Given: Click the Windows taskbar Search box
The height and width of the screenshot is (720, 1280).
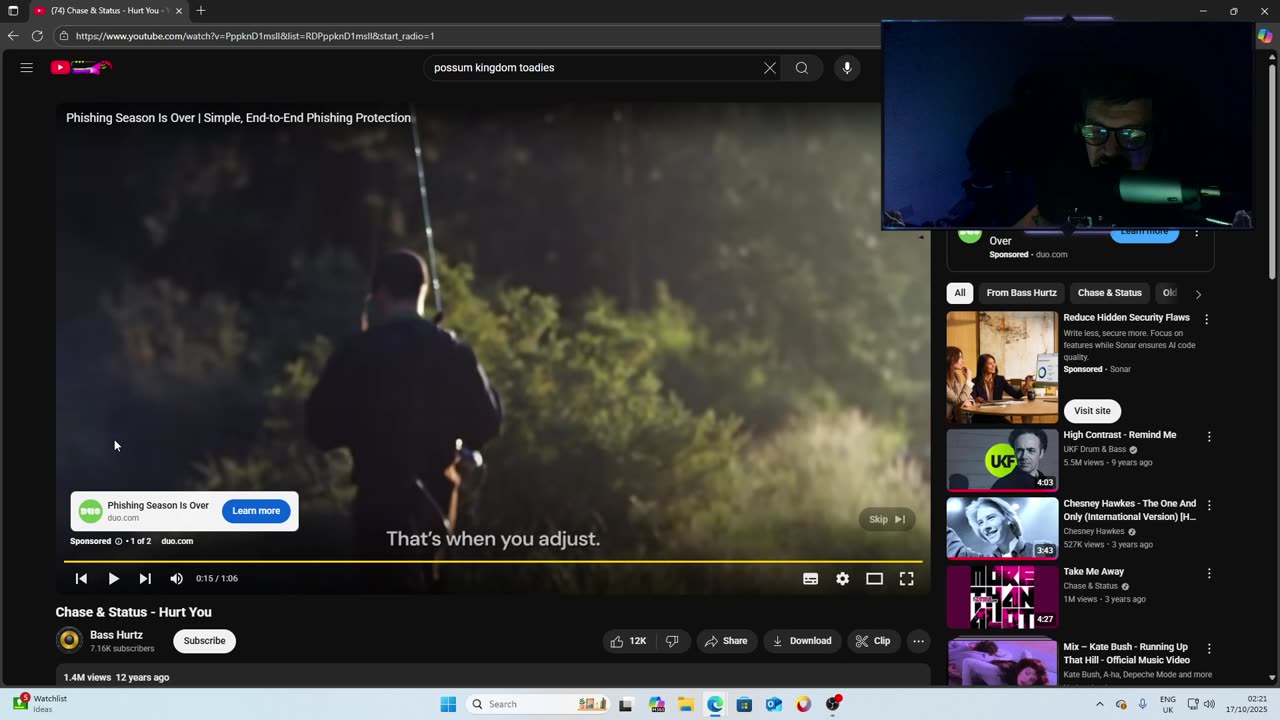Looking at the screenshot, I should (x=538, y=704).
